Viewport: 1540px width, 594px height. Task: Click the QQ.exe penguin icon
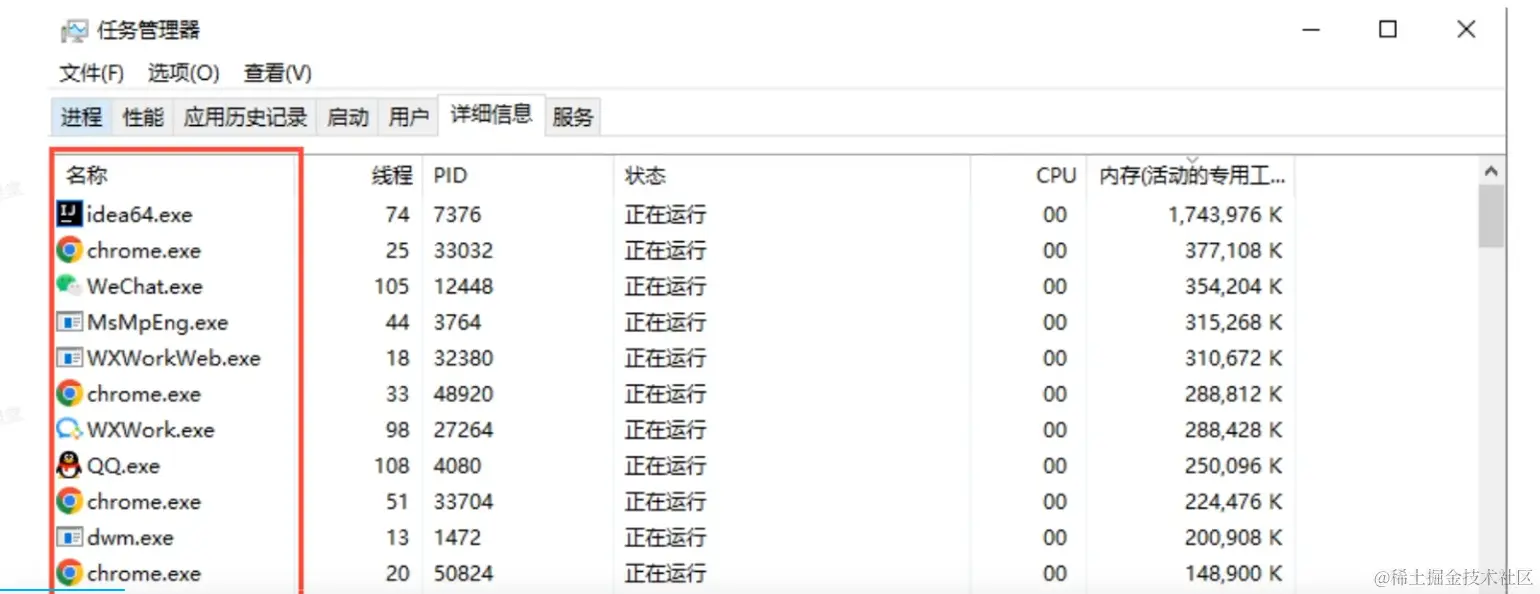[69, 466]
